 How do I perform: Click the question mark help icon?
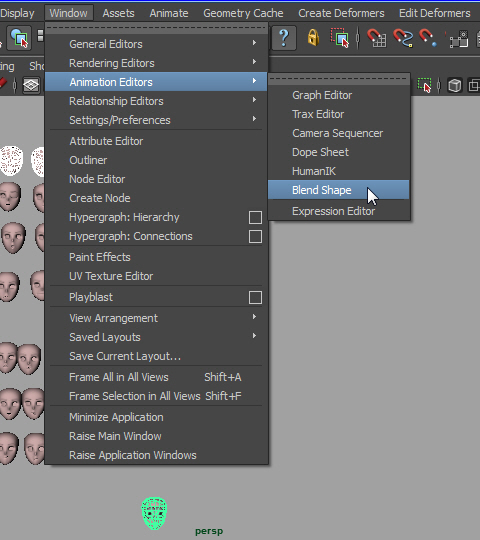pyautogui.click(x=283, y=38)
